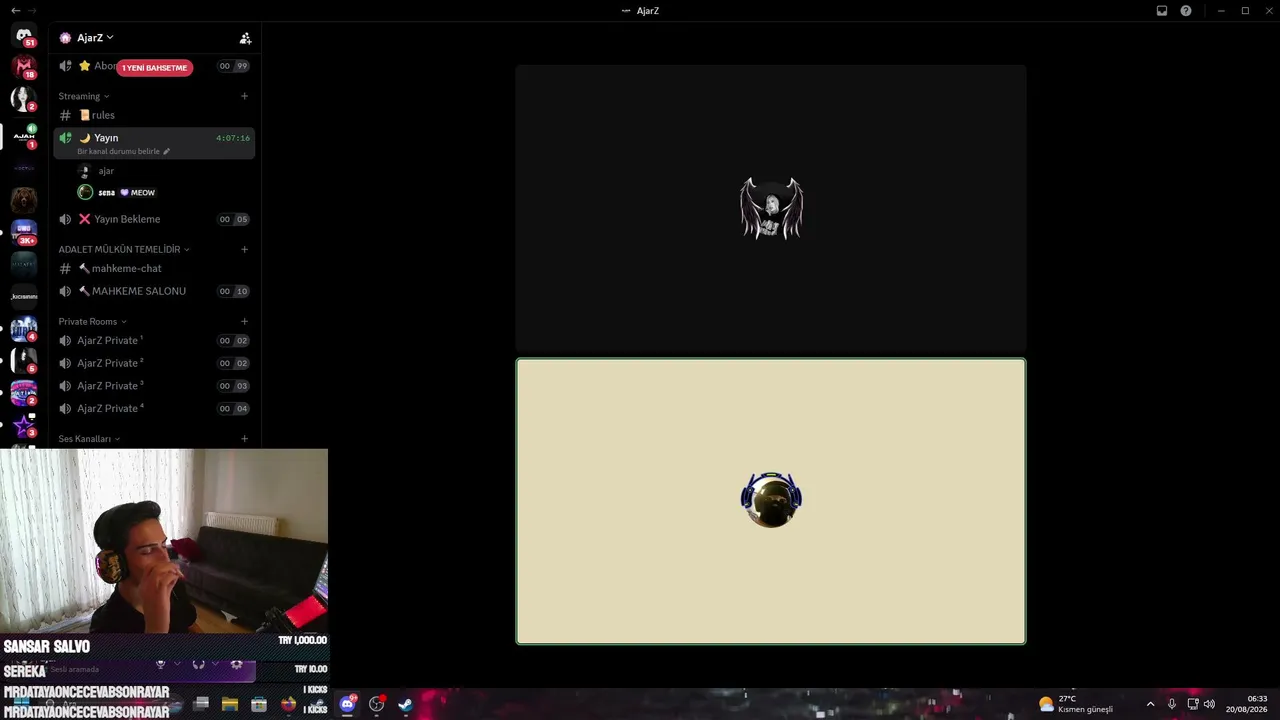Image resolution: width=1280 pixels, height=720 pixels.
Task: Open the server with badge 5
Action: pos(23,360)
